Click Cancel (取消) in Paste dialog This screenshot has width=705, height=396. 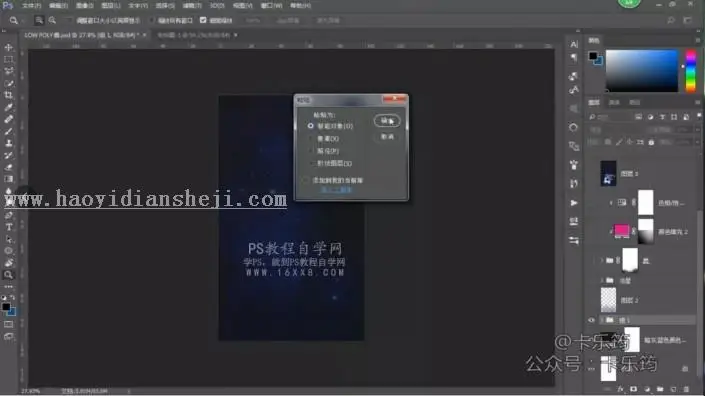pyautogui.click(x=387, y=137)
